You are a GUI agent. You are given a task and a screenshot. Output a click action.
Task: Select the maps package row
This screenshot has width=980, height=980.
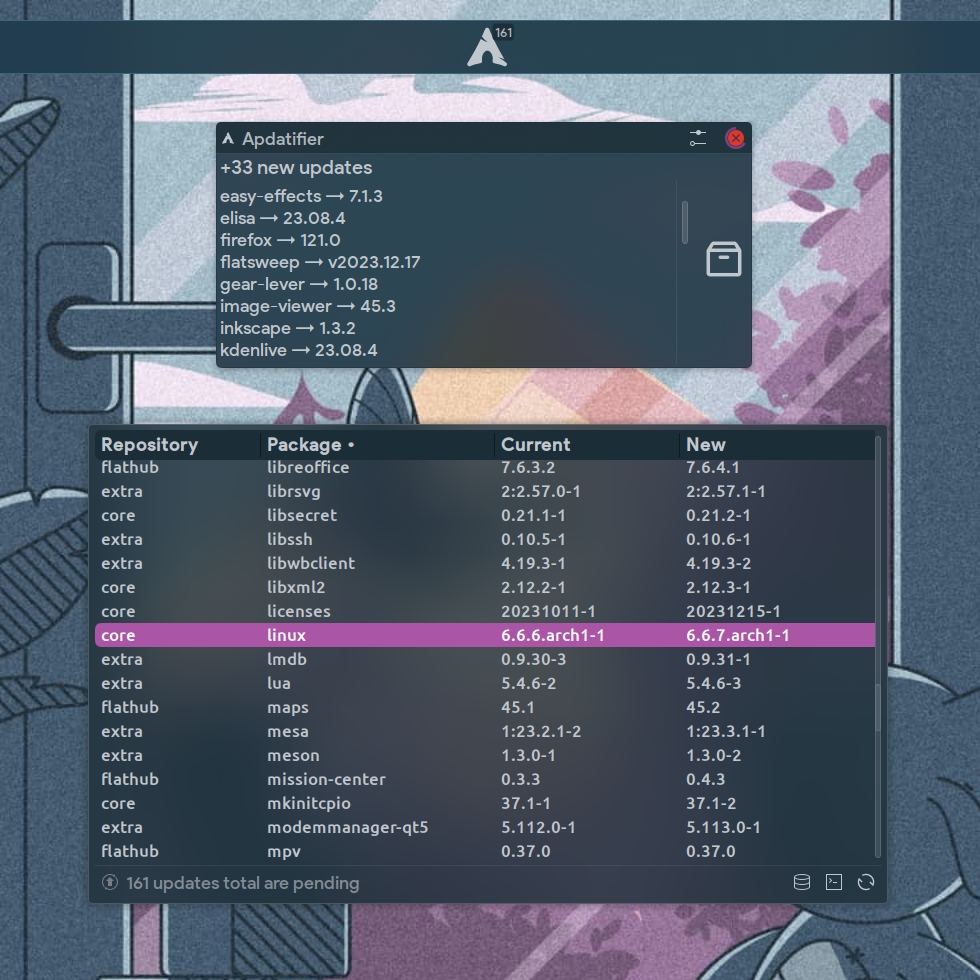pyautogui.click(x=485, y=708)
